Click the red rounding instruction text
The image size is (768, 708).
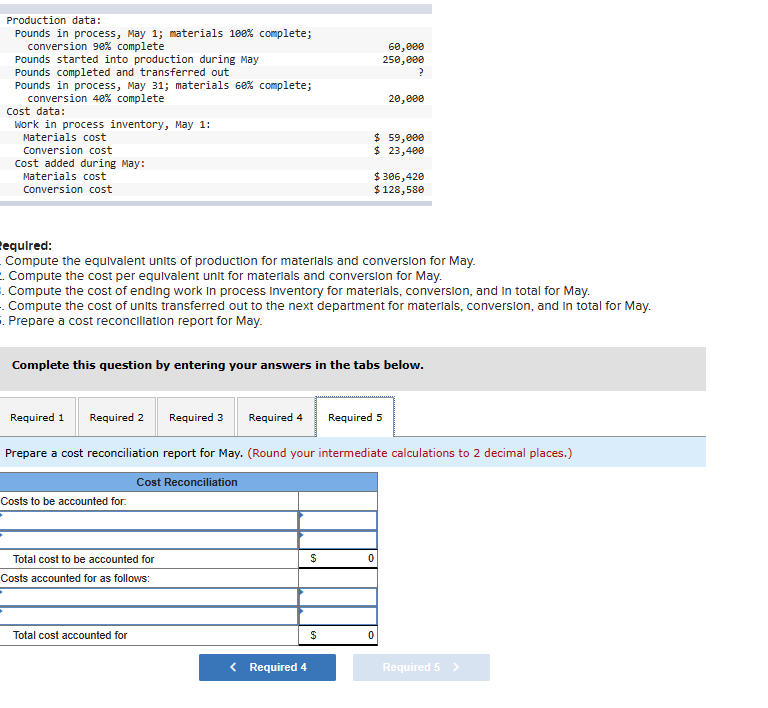pos(409,453)
